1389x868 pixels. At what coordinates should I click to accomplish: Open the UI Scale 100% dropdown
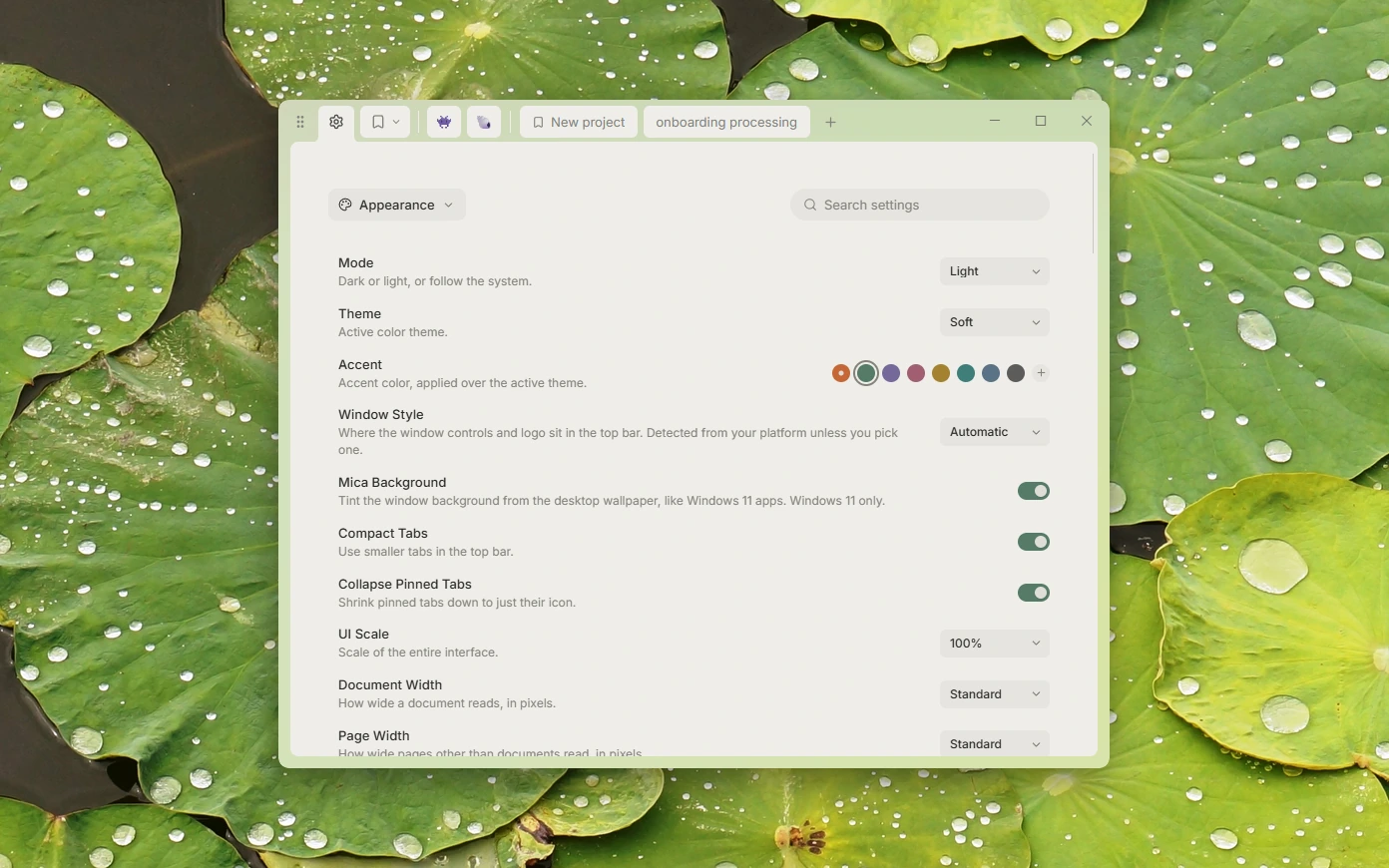(x=995, y=644)
